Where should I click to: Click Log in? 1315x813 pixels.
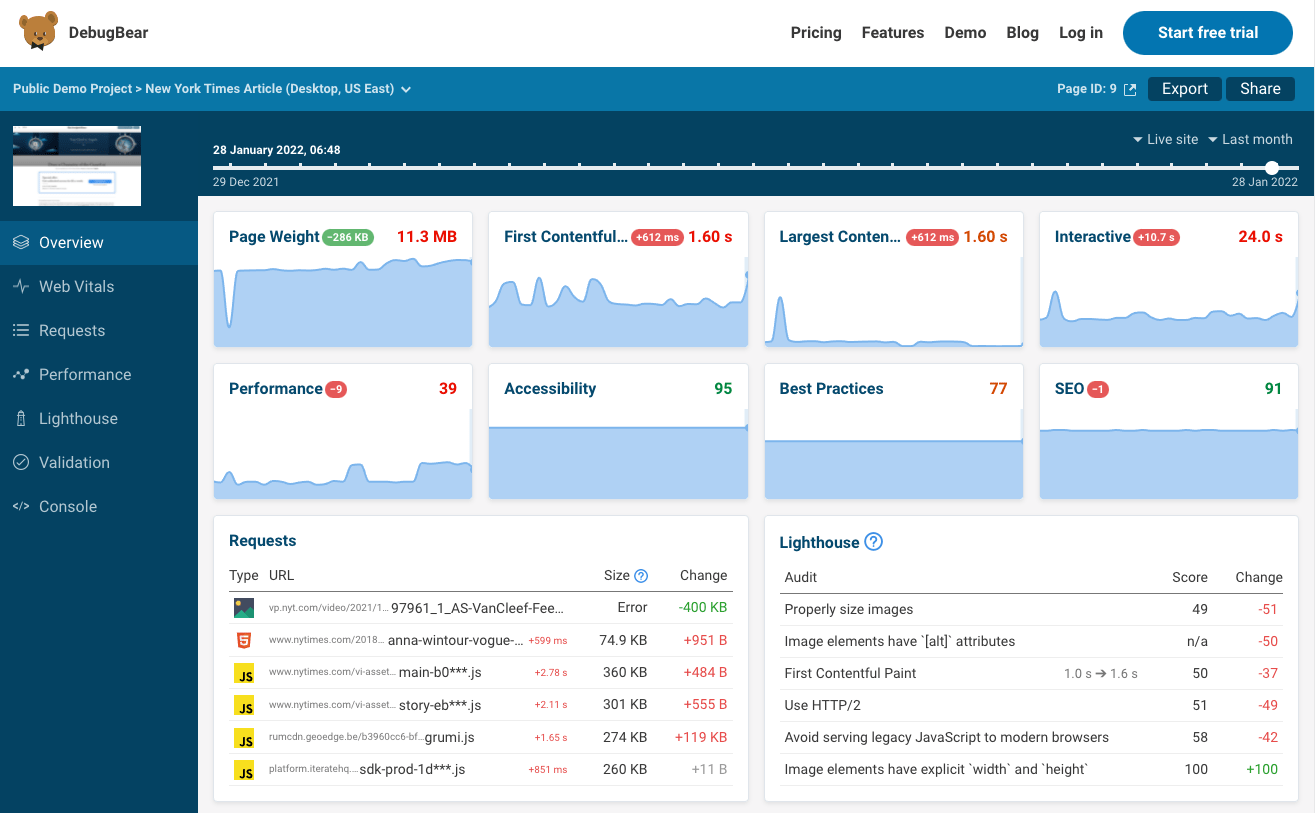pos(1081,33)
